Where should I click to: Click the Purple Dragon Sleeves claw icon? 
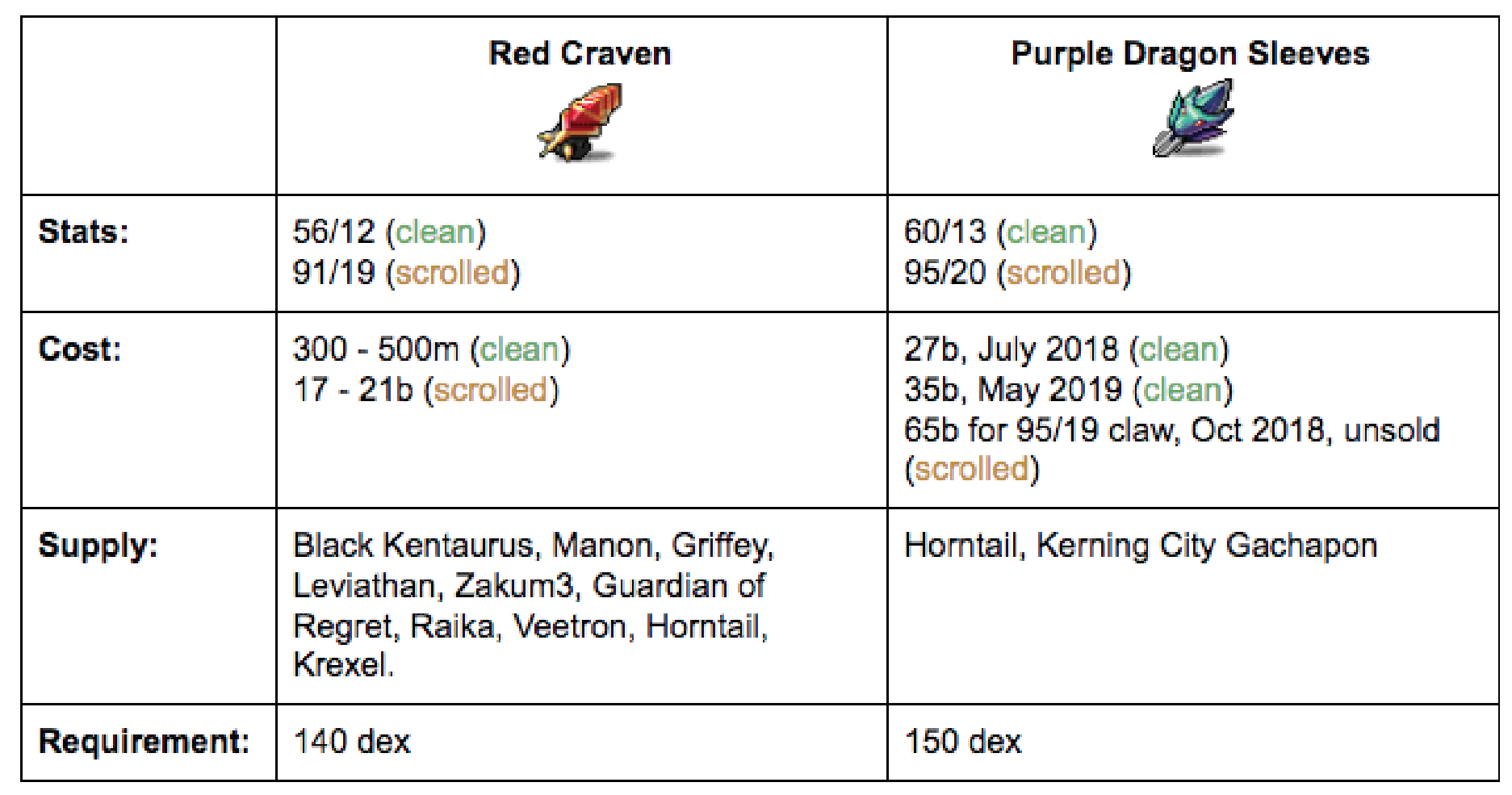(1192, 119)
